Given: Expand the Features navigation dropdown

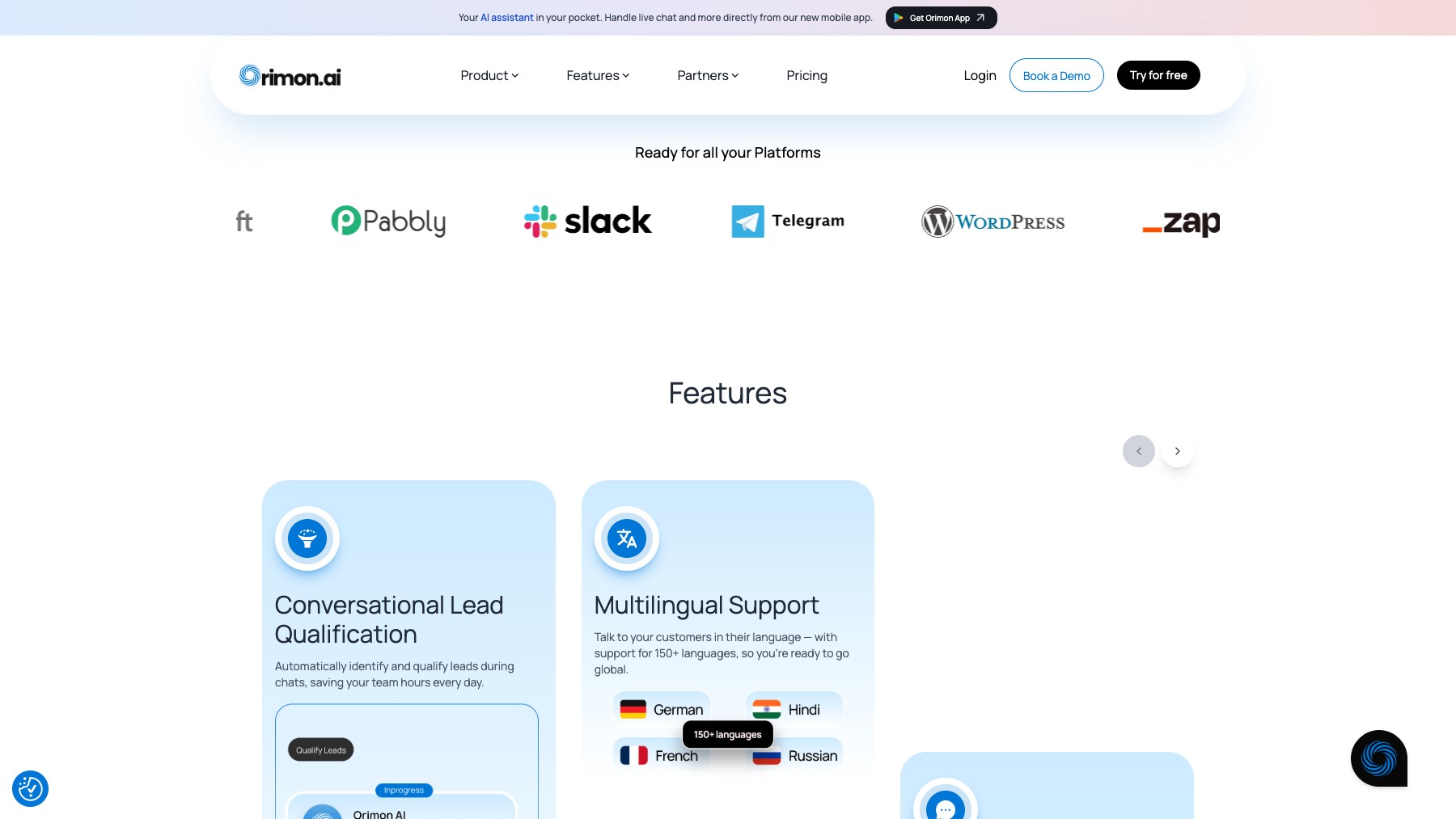Looking at the screenshot, I should pos(598,75).
